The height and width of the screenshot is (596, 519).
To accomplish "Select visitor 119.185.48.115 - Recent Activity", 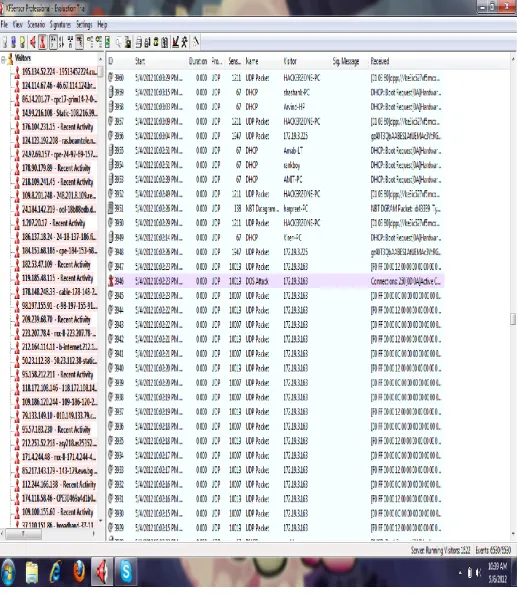I will point(57,278).
